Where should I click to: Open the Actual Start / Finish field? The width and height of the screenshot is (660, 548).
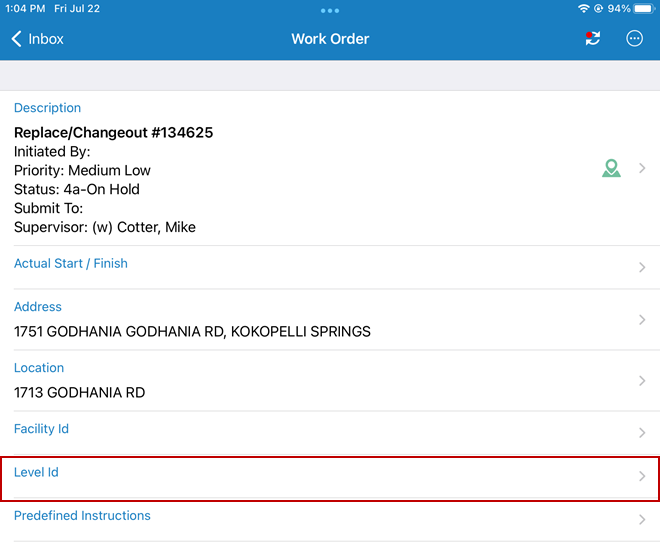pyautogui.click(x=330, y=267)
